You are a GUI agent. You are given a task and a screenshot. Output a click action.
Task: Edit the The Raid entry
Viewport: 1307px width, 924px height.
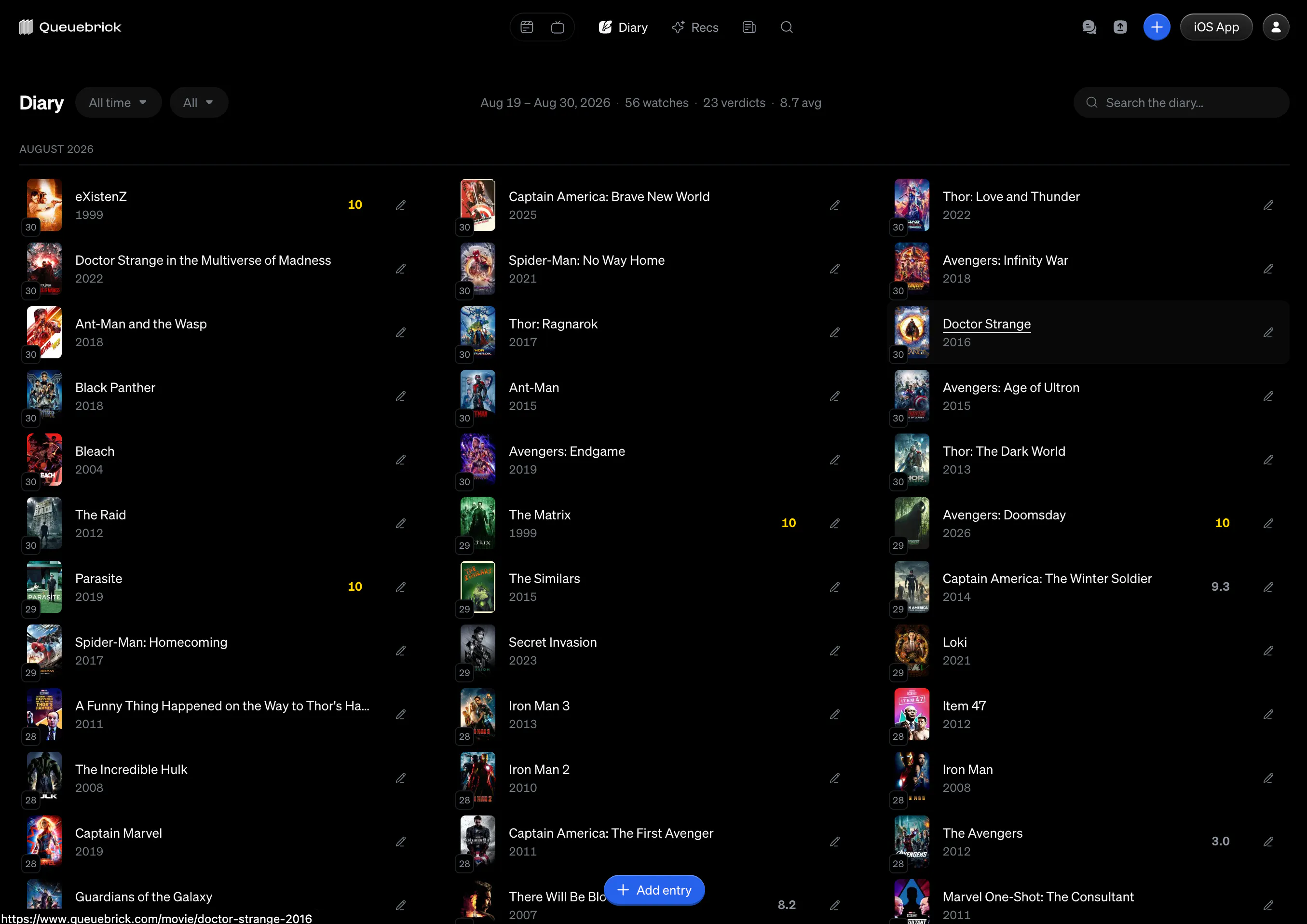[401, 523]
